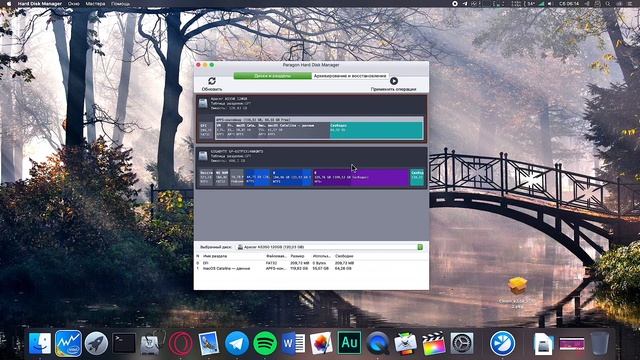The height and width of the screenshot is (360, 640).
Task: Select the macOS Catalina — Данные table row
Action: (x=311, y=269)
